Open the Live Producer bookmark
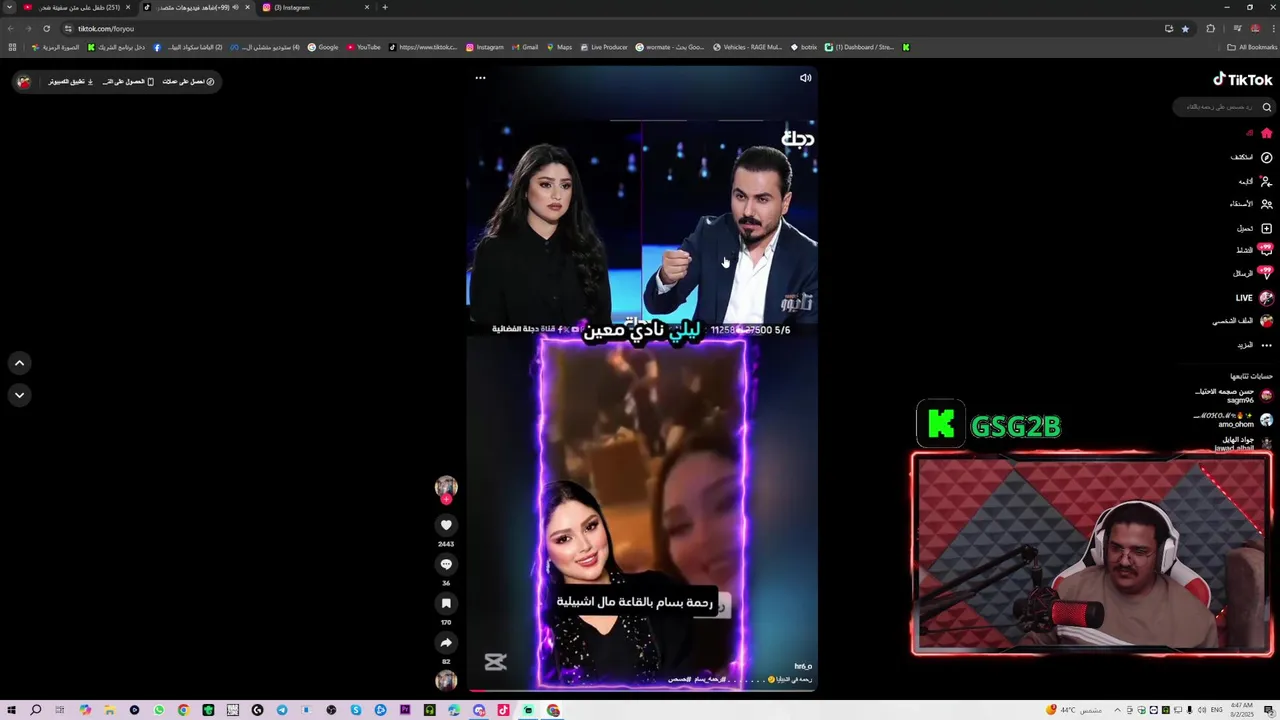The width and height of the screenshot is (1280, 720). [x=604, y=47]
